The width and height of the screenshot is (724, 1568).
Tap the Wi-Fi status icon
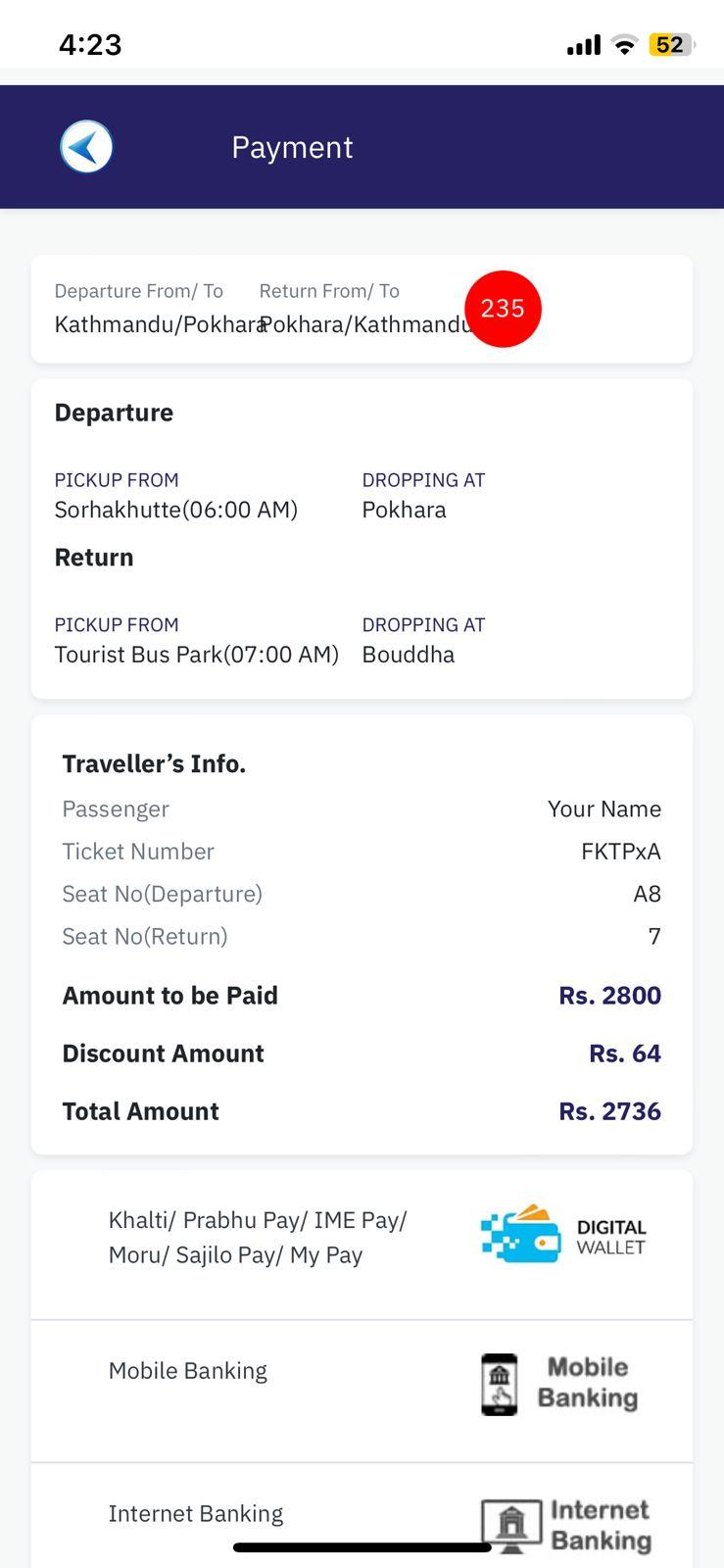point(624,45)
